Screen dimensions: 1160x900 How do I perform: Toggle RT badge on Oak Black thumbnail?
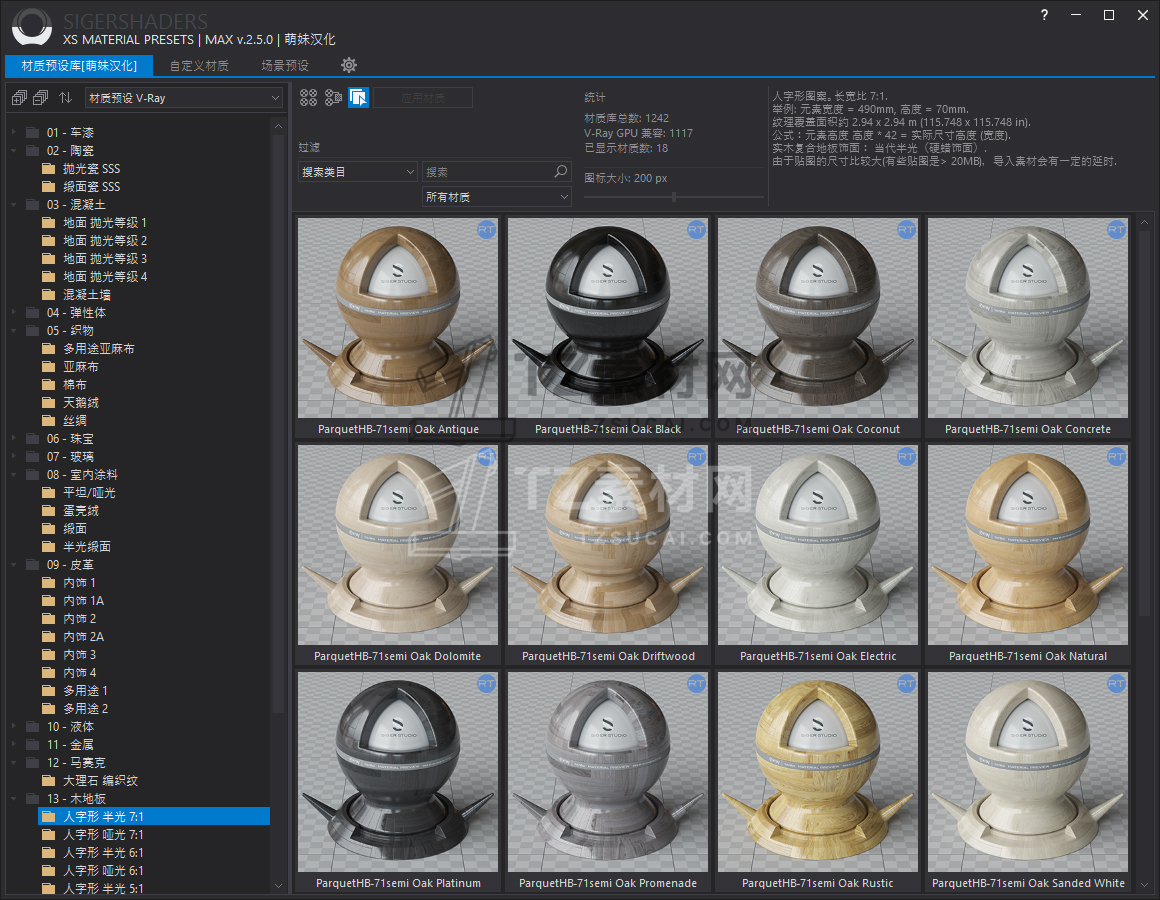696,230
